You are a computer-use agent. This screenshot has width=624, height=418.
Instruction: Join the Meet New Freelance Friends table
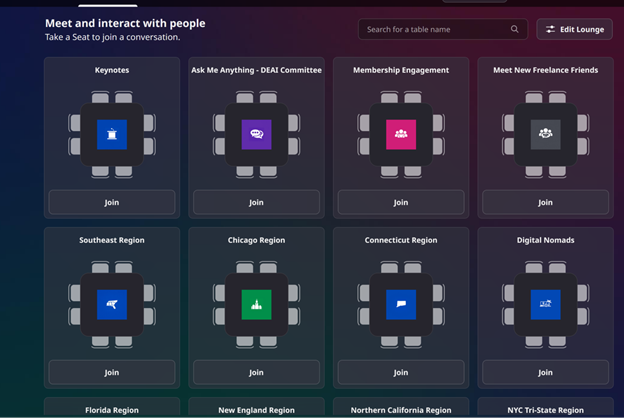pos(545,202)
